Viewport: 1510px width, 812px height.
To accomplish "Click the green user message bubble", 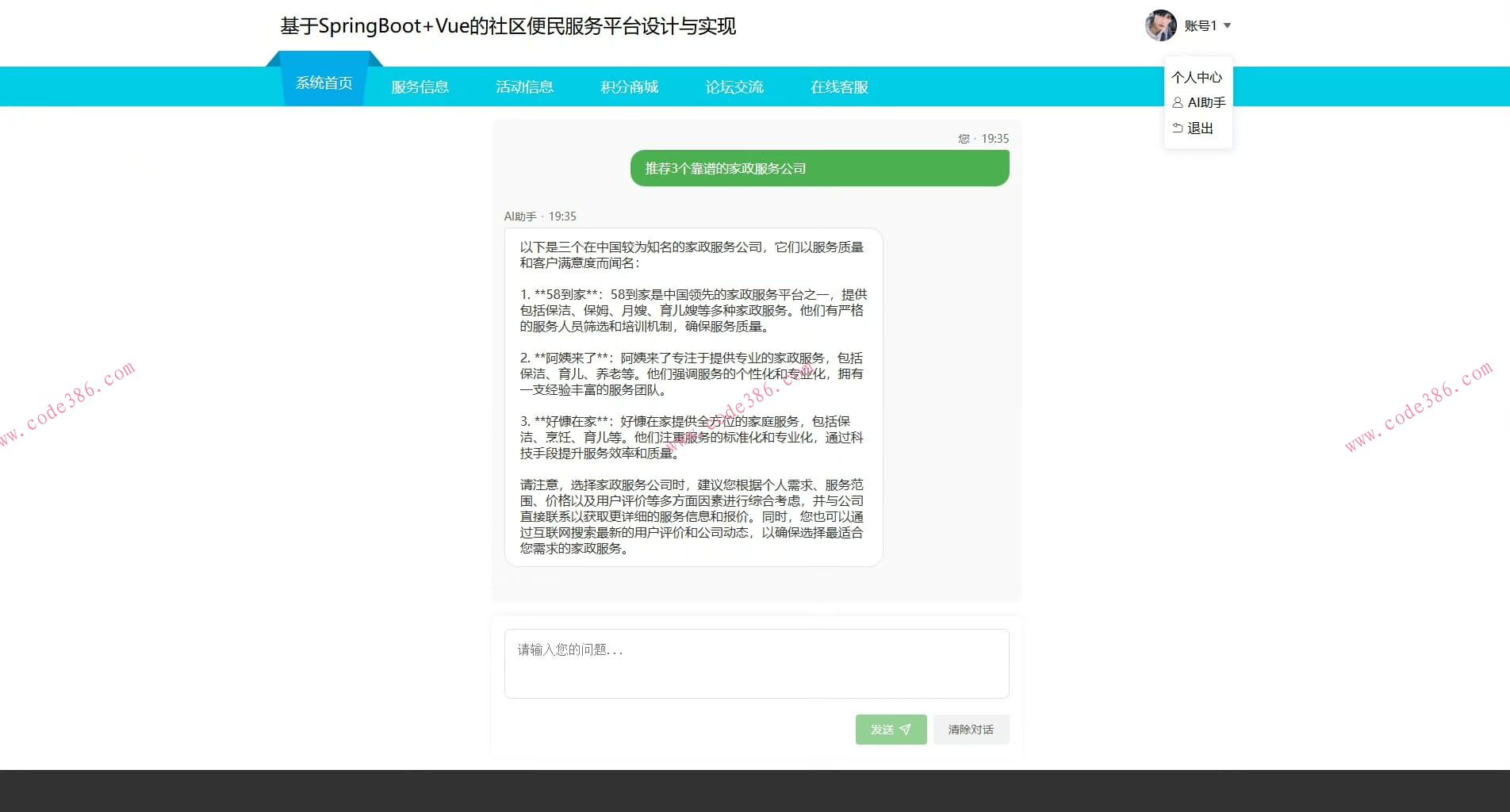I will (818, 167).
